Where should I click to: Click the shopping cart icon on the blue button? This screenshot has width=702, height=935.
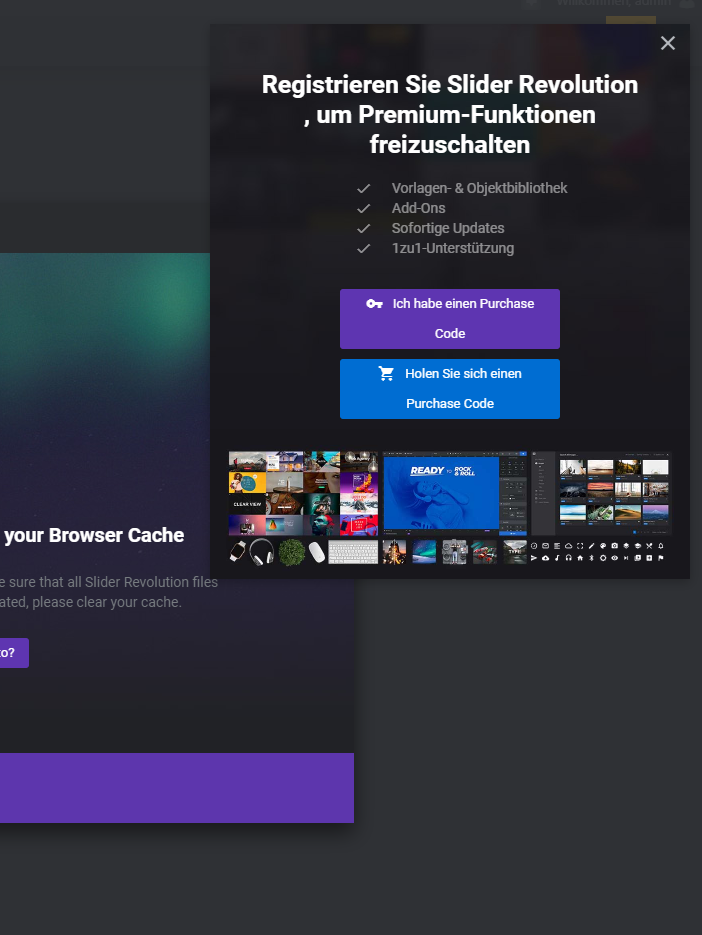(386, 373)
